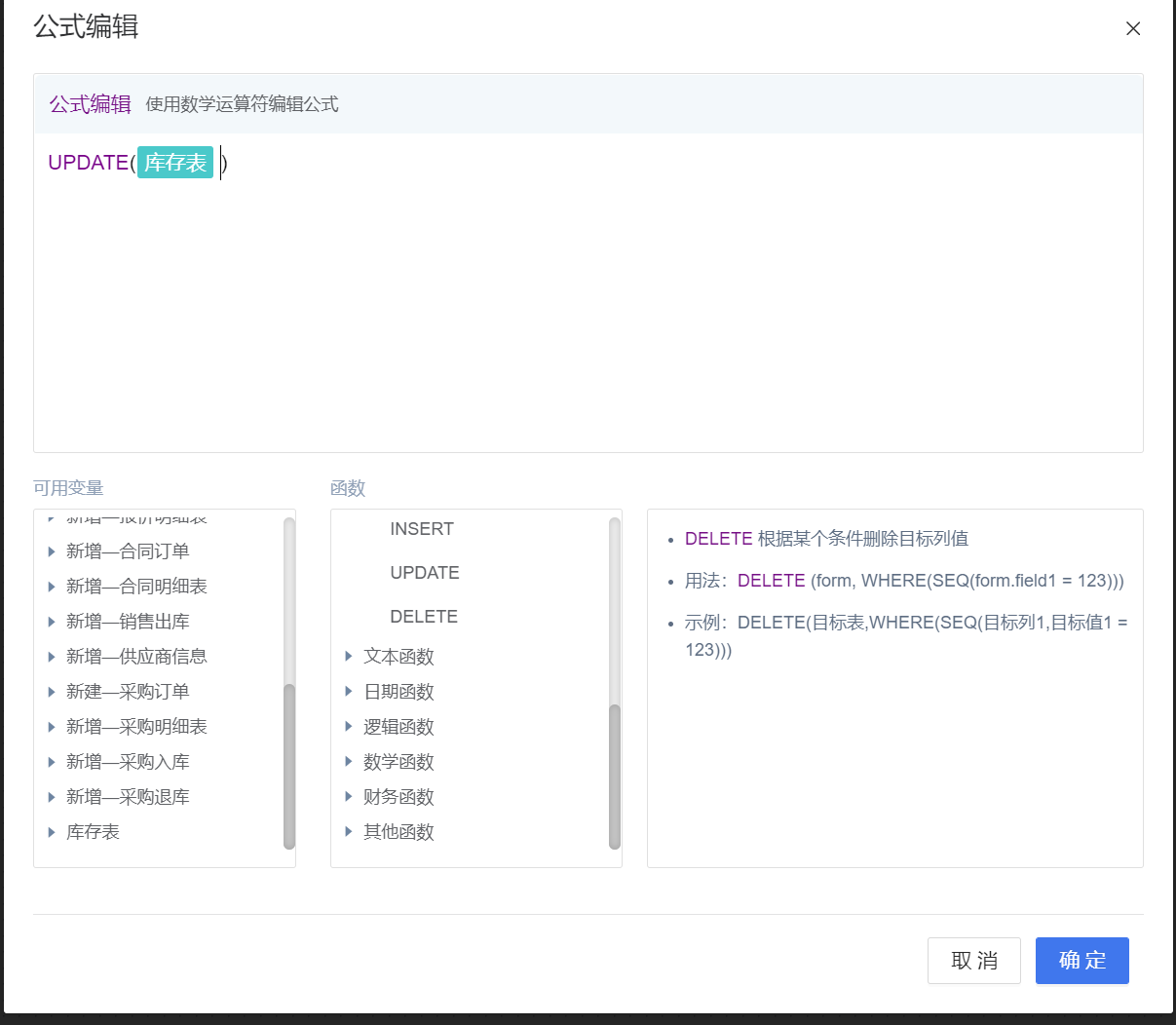Select 新增—采购入库 in variables list
This screenshot has width=1176, height=1025.
128,762
